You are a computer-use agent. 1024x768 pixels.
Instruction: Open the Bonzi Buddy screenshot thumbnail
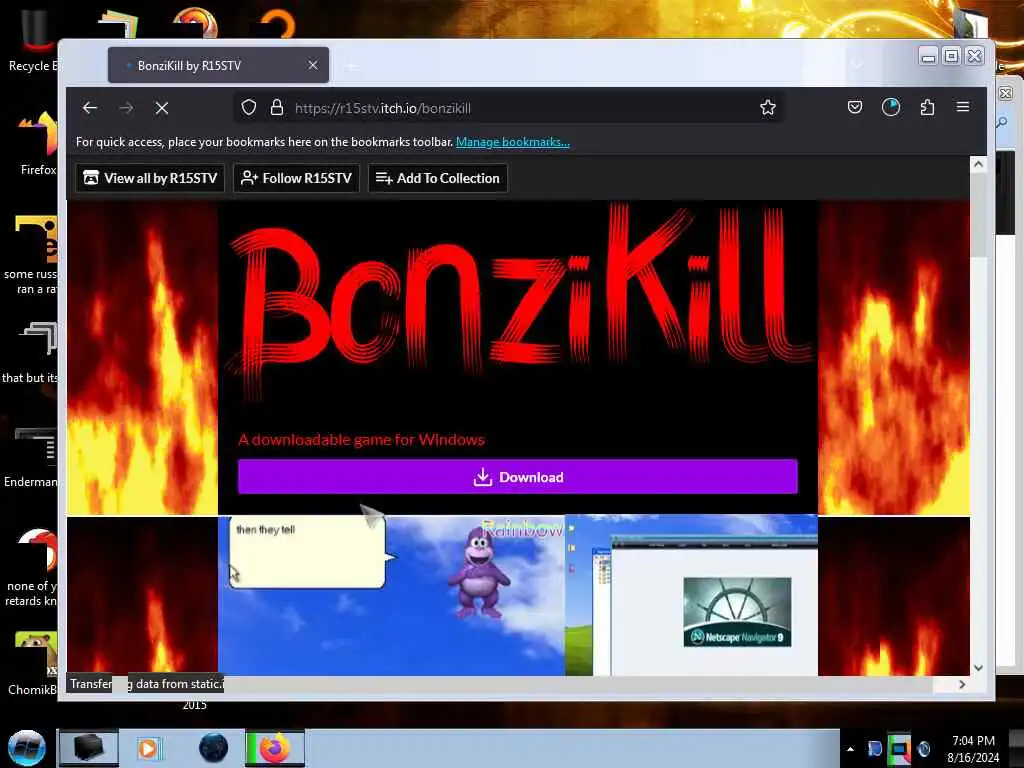pos(391,595)
